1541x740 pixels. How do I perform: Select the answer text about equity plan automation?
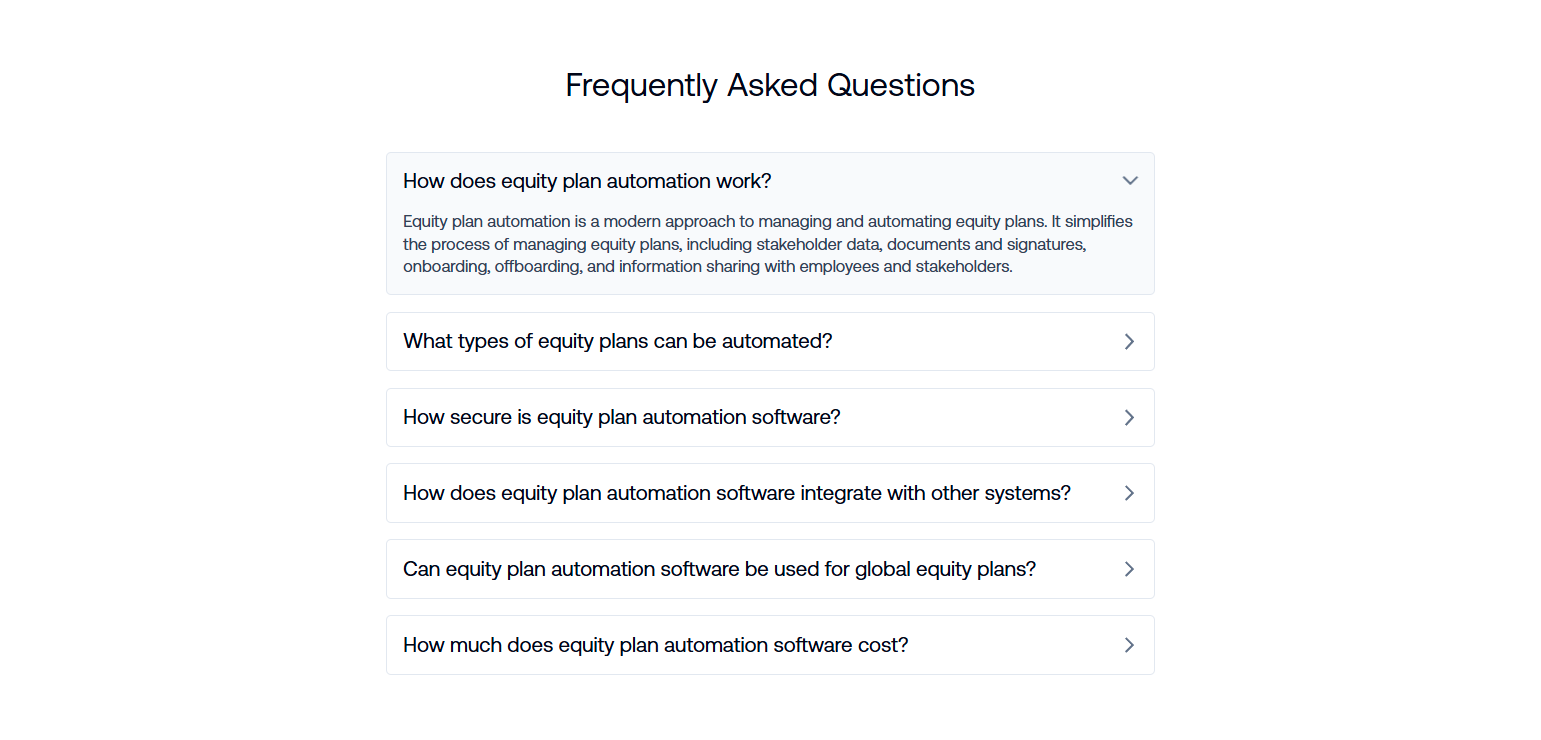767,244
